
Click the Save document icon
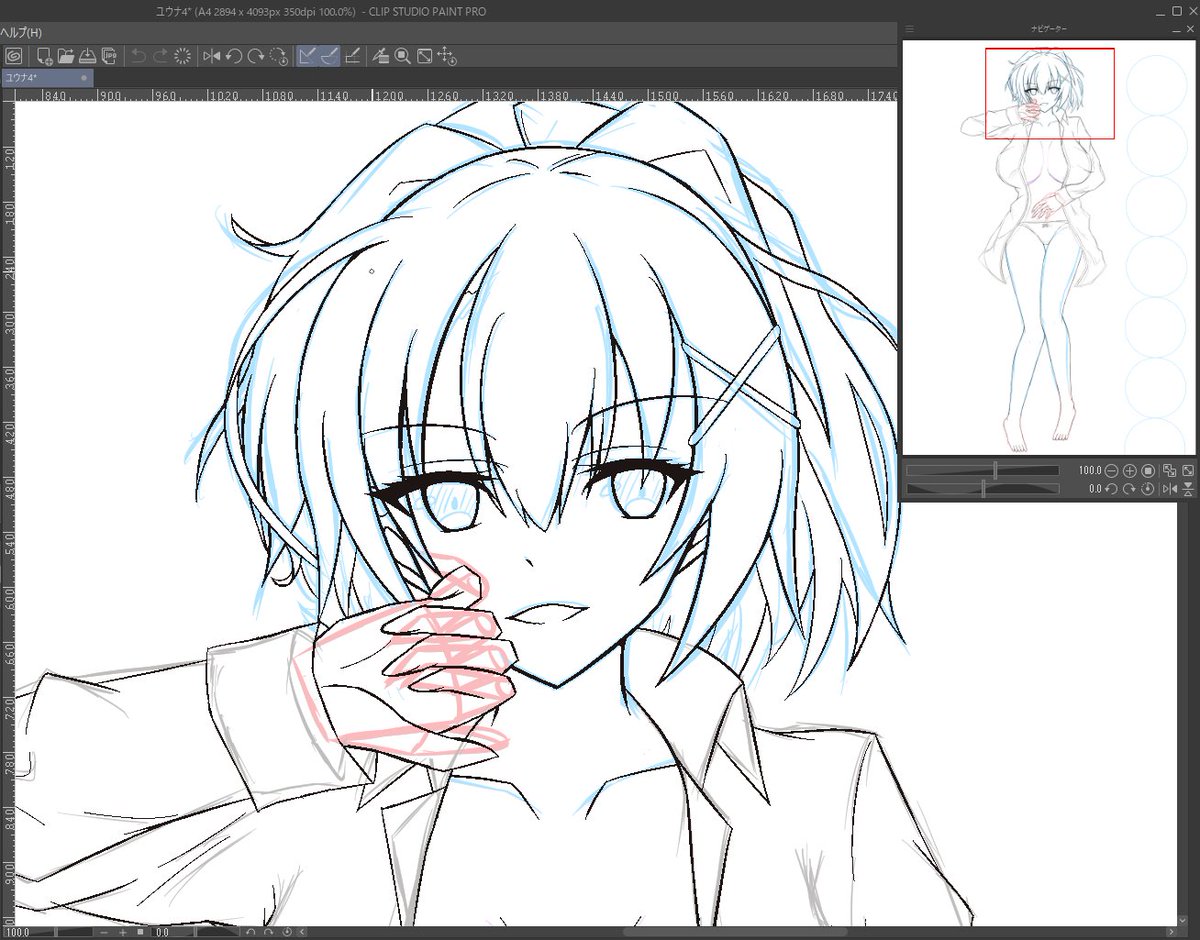click(86, 56)
